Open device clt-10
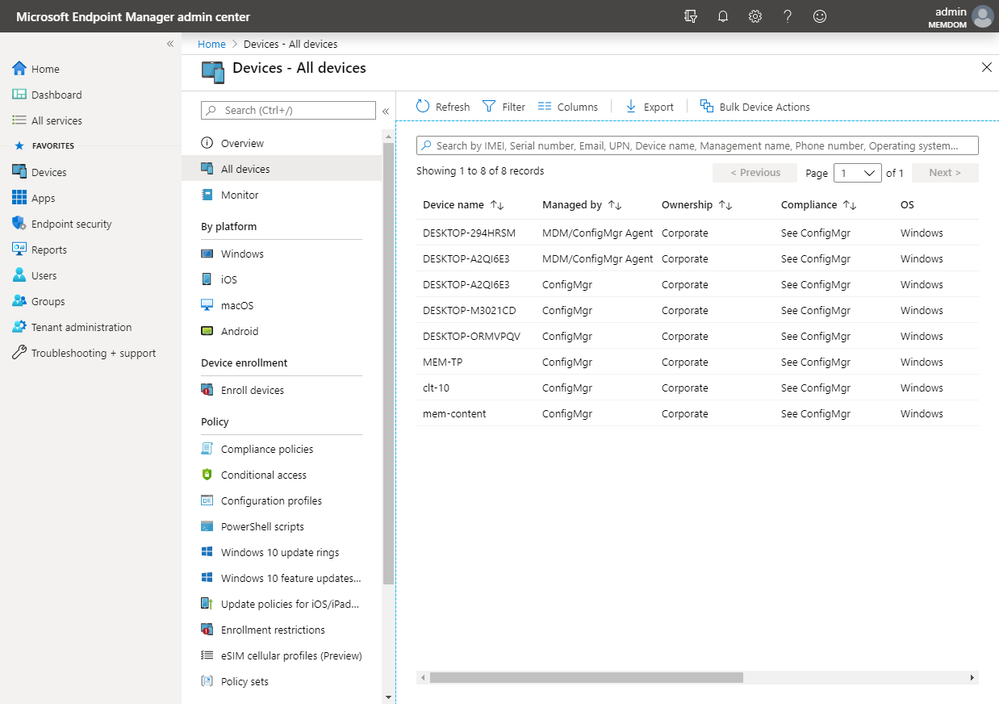 tap(436, 388)
